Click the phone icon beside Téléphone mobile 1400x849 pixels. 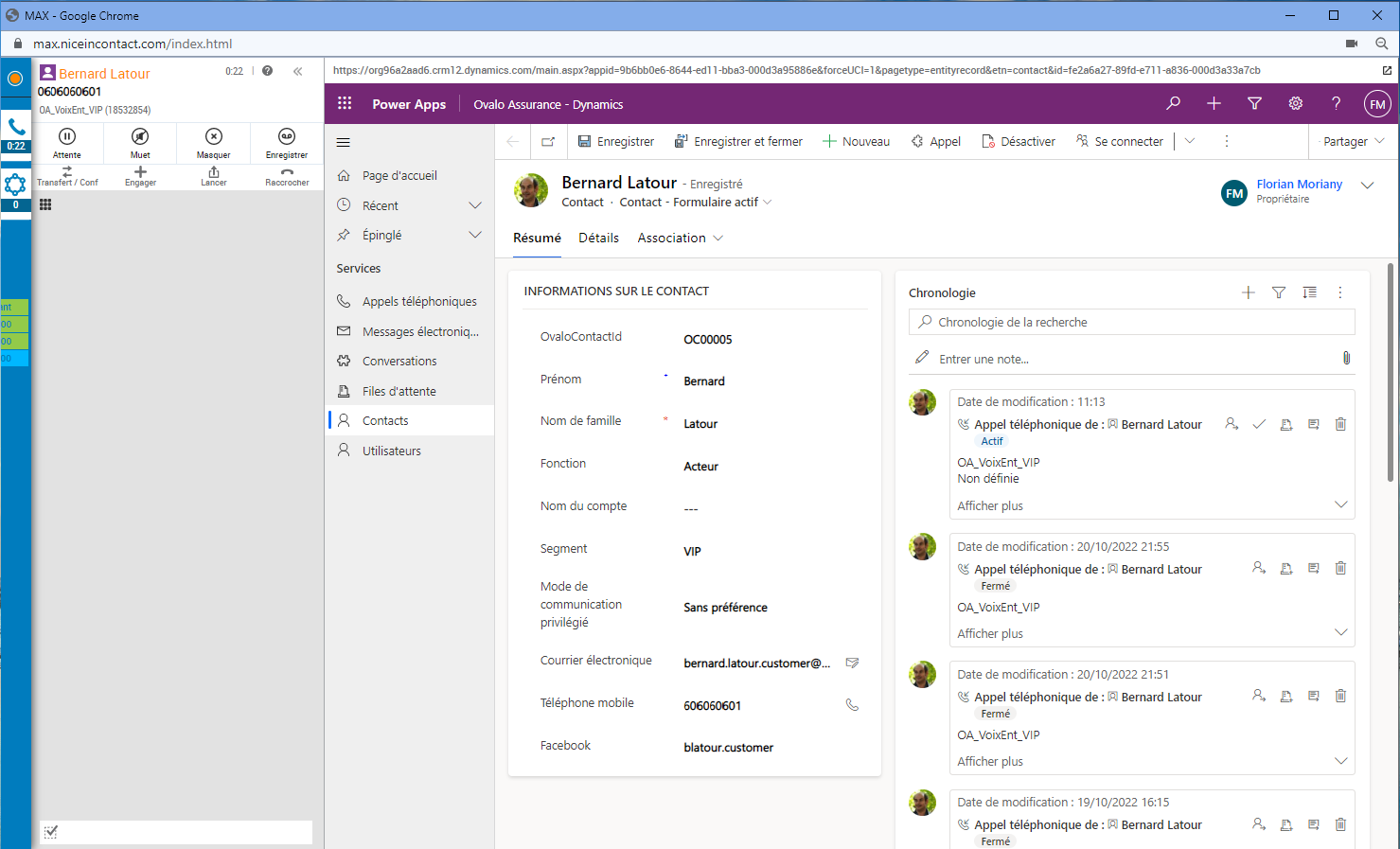852,705
